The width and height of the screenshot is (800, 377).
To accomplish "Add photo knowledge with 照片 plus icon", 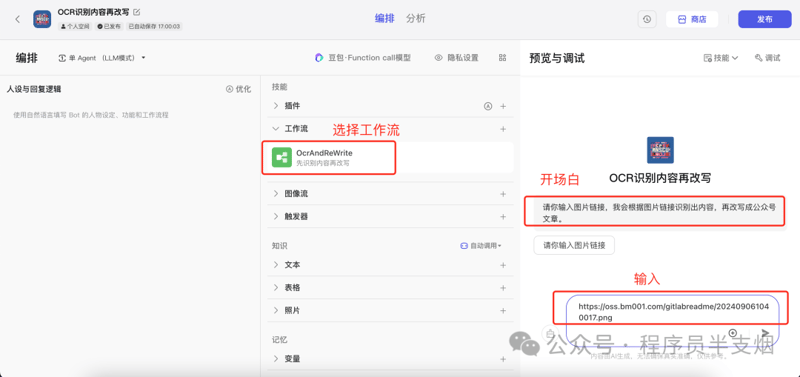I will tap(503, 310).
